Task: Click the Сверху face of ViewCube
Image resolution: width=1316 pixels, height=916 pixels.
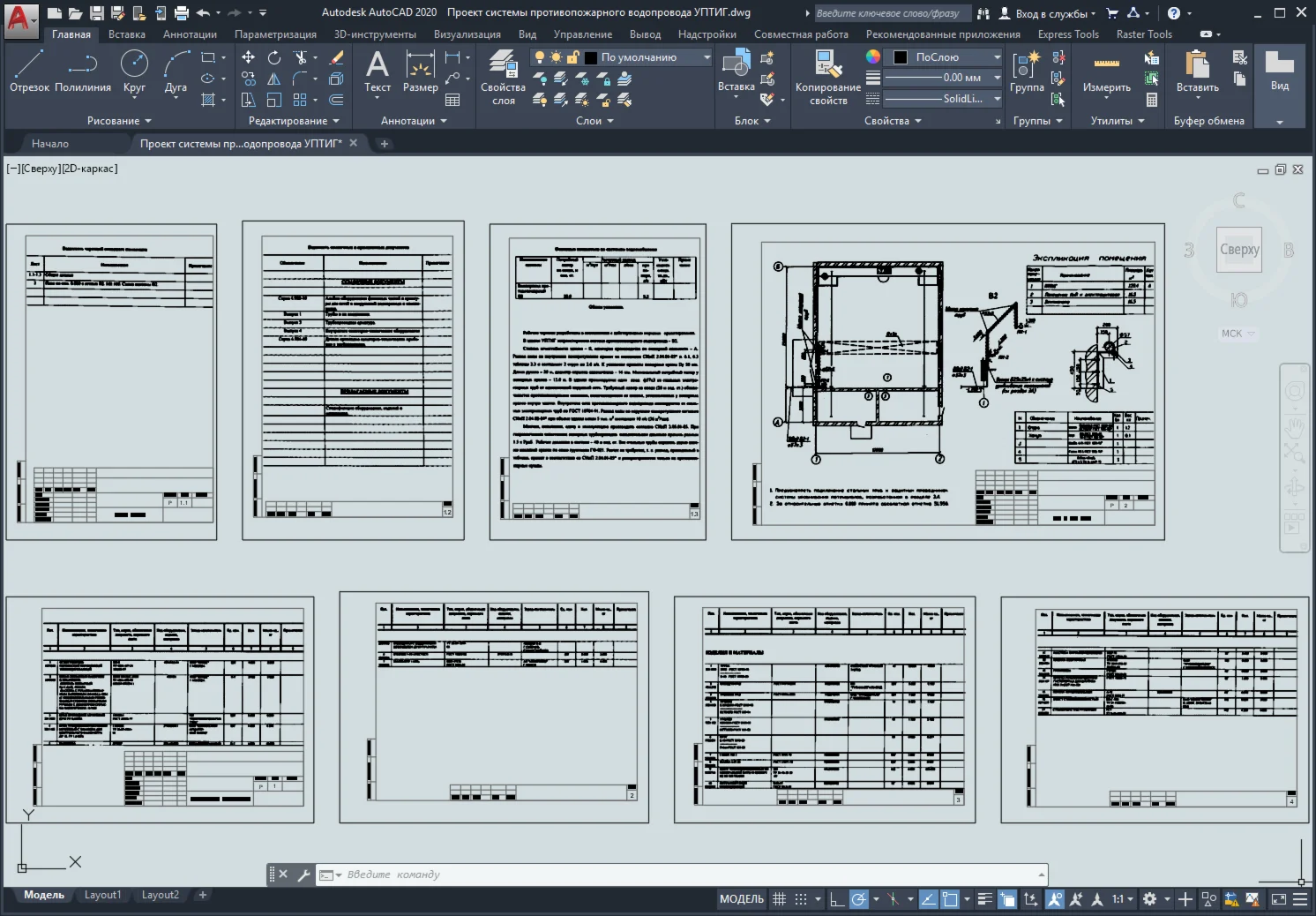Action: [x=1239, y=250]
